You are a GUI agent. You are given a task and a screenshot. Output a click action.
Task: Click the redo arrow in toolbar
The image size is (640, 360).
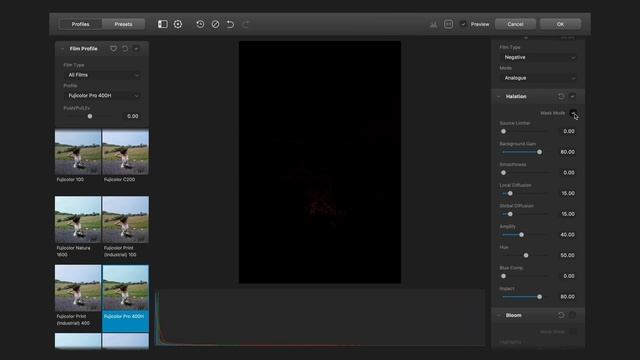245,24
